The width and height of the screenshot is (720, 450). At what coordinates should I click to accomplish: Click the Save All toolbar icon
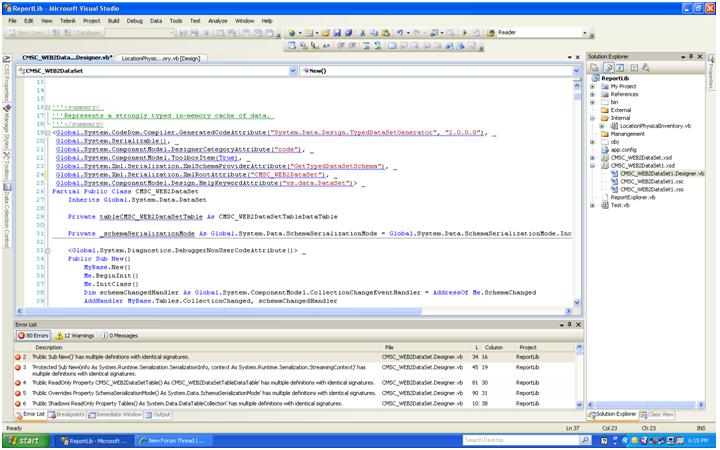348,33
